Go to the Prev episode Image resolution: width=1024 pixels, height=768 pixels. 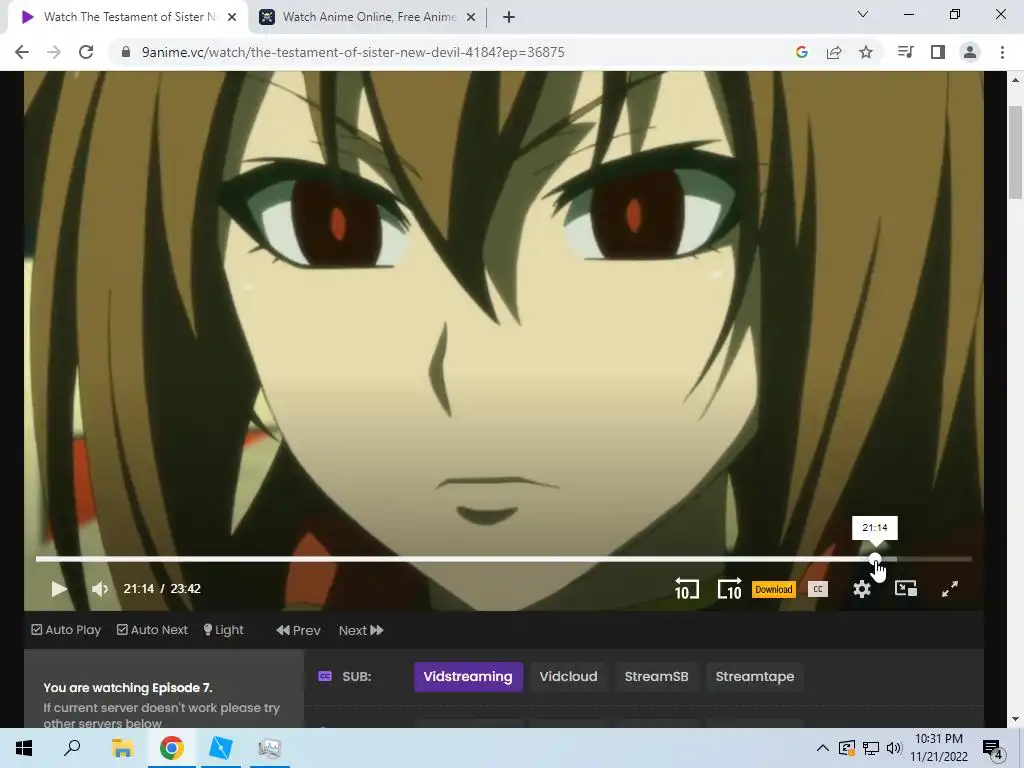coord(298,630)
